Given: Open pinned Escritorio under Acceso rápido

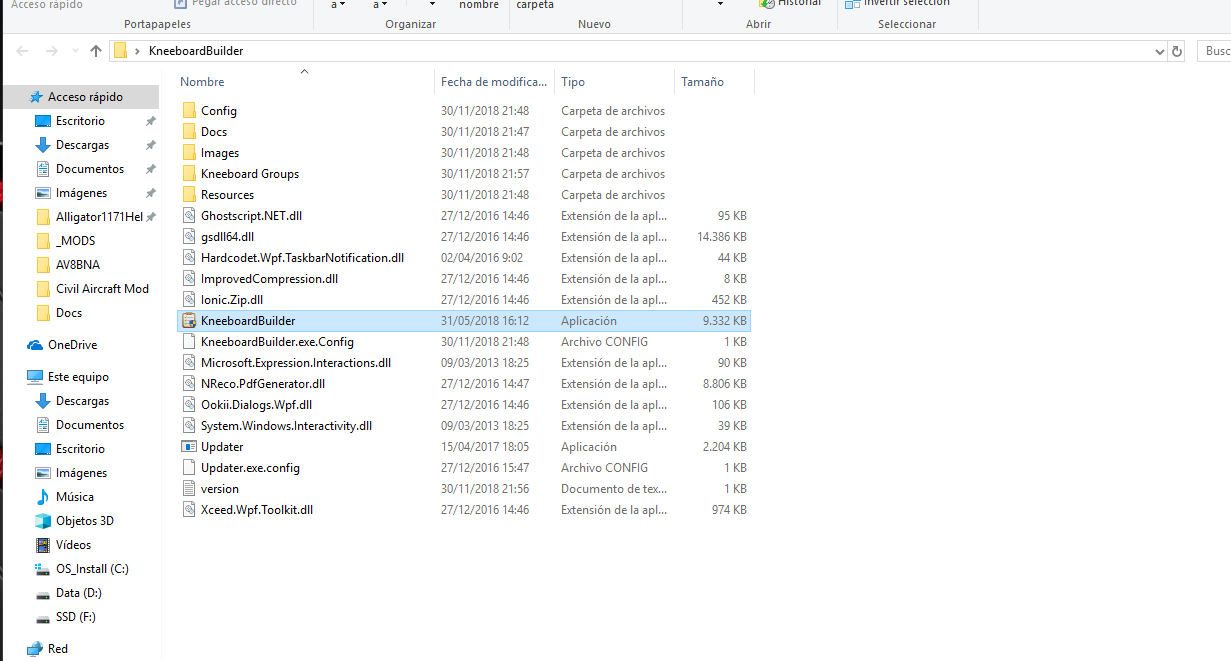Looking at the screenshot, I should [80, 121].
